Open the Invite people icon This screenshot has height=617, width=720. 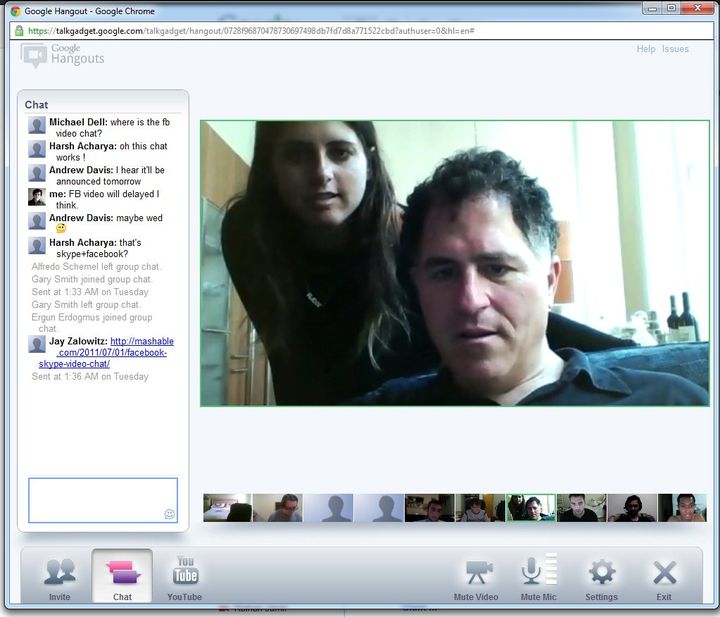click(x=60, y=573)
